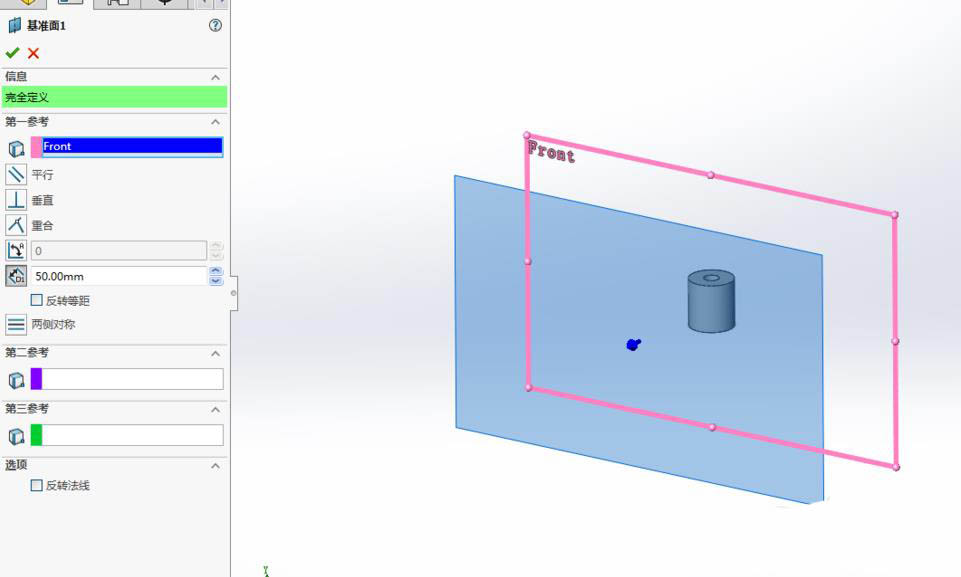961x577 pixels.
Task: Click the offset distance D1 icon
Action: 14,276
